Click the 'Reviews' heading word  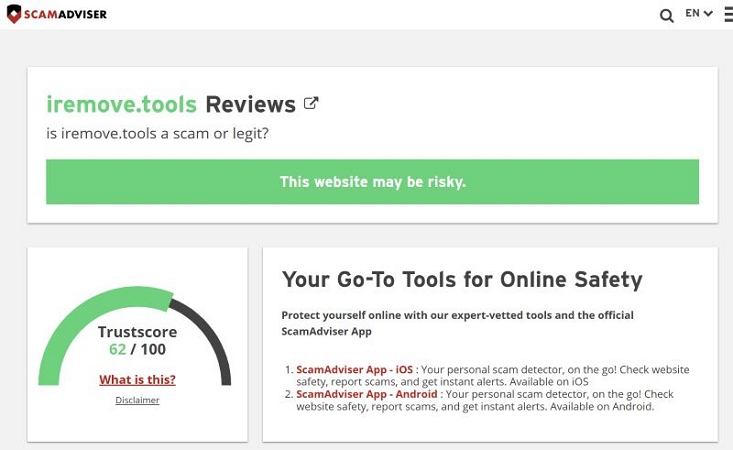click(x=251, y=104)
